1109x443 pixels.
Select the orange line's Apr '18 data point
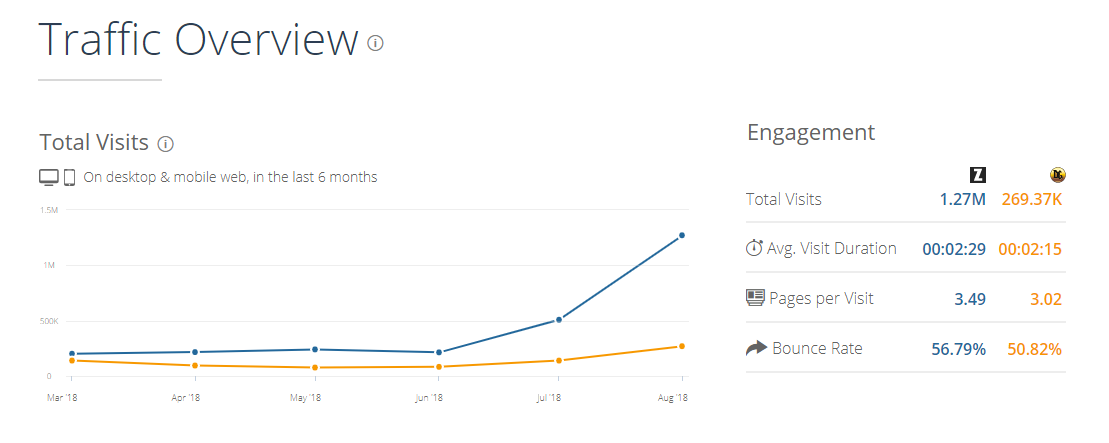(x=193, y=365)
